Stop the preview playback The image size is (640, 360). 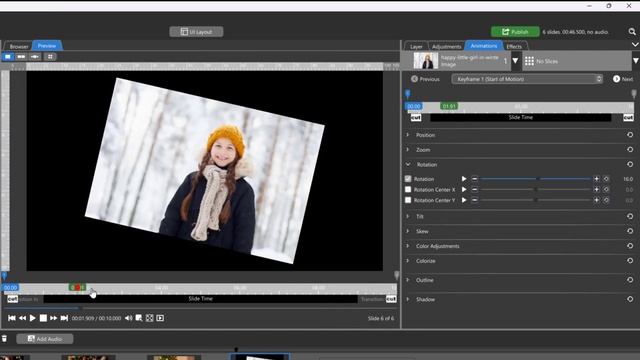pyautogui.click(x=43, y=318)
